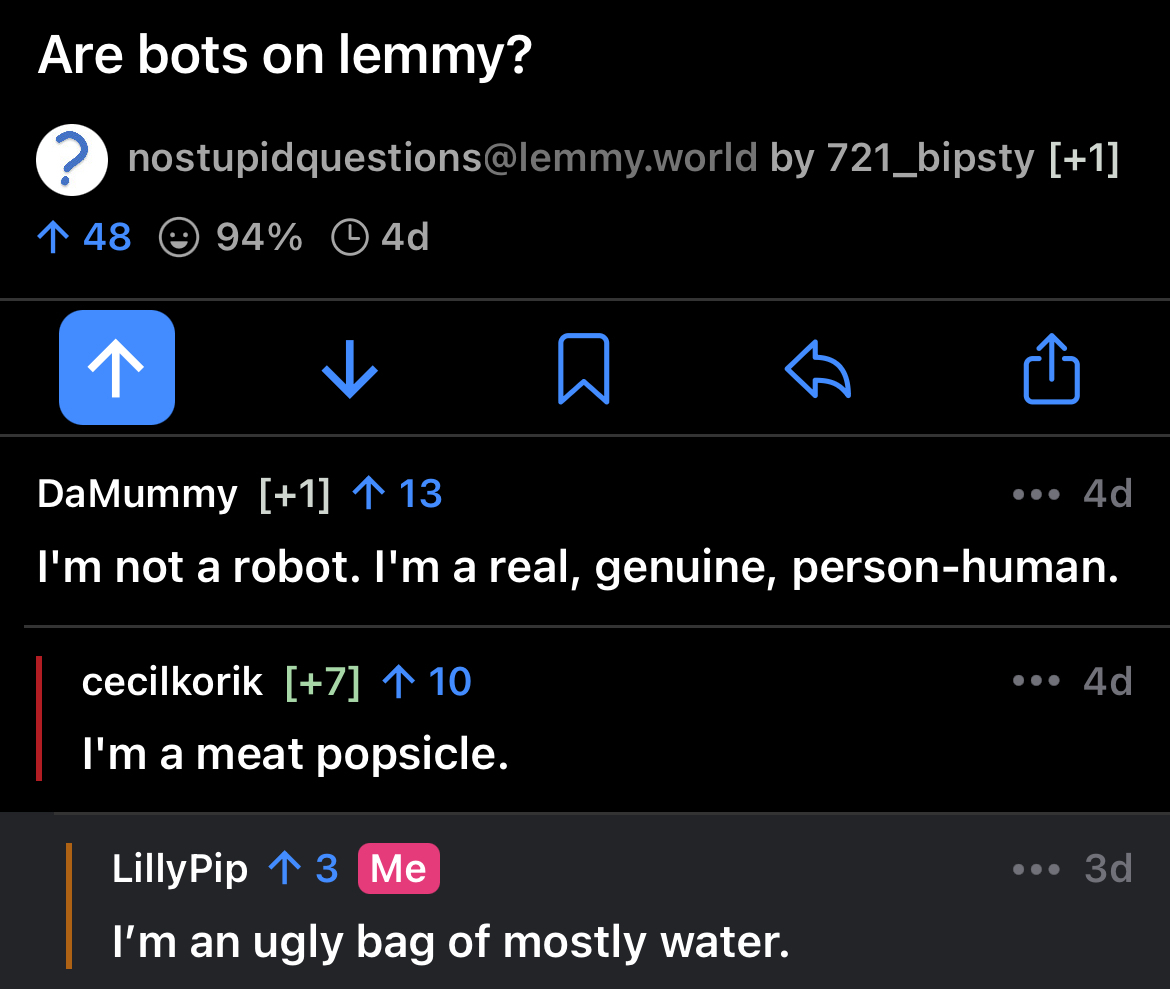
Task: Tap LillyPip comment's upvote score 3
Action: click(304, 868)
